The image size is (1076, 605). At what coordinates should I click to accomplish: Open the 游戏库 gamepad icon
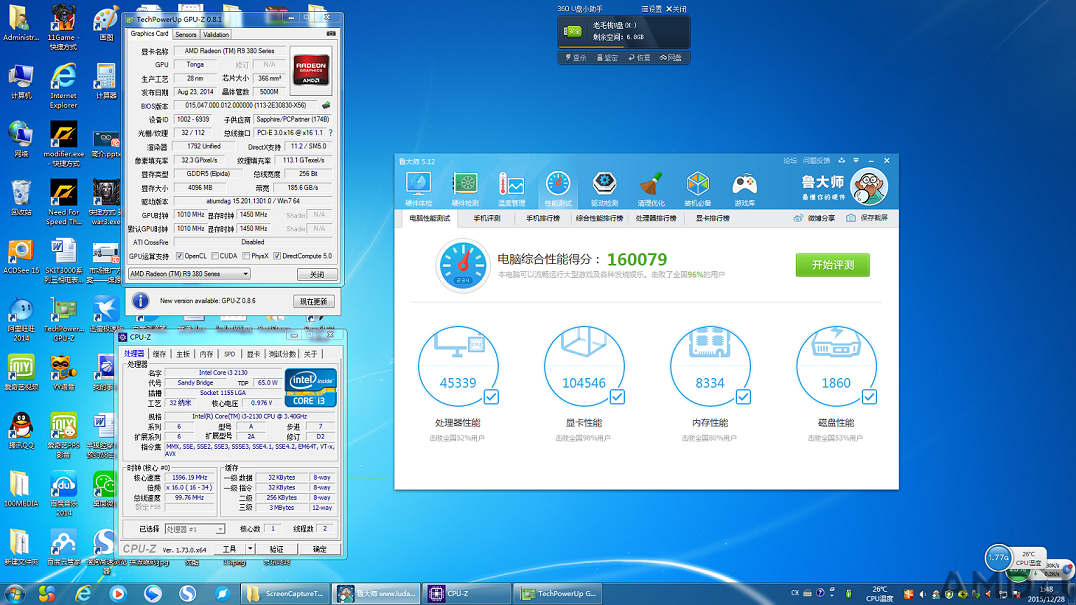coord(745,189)
